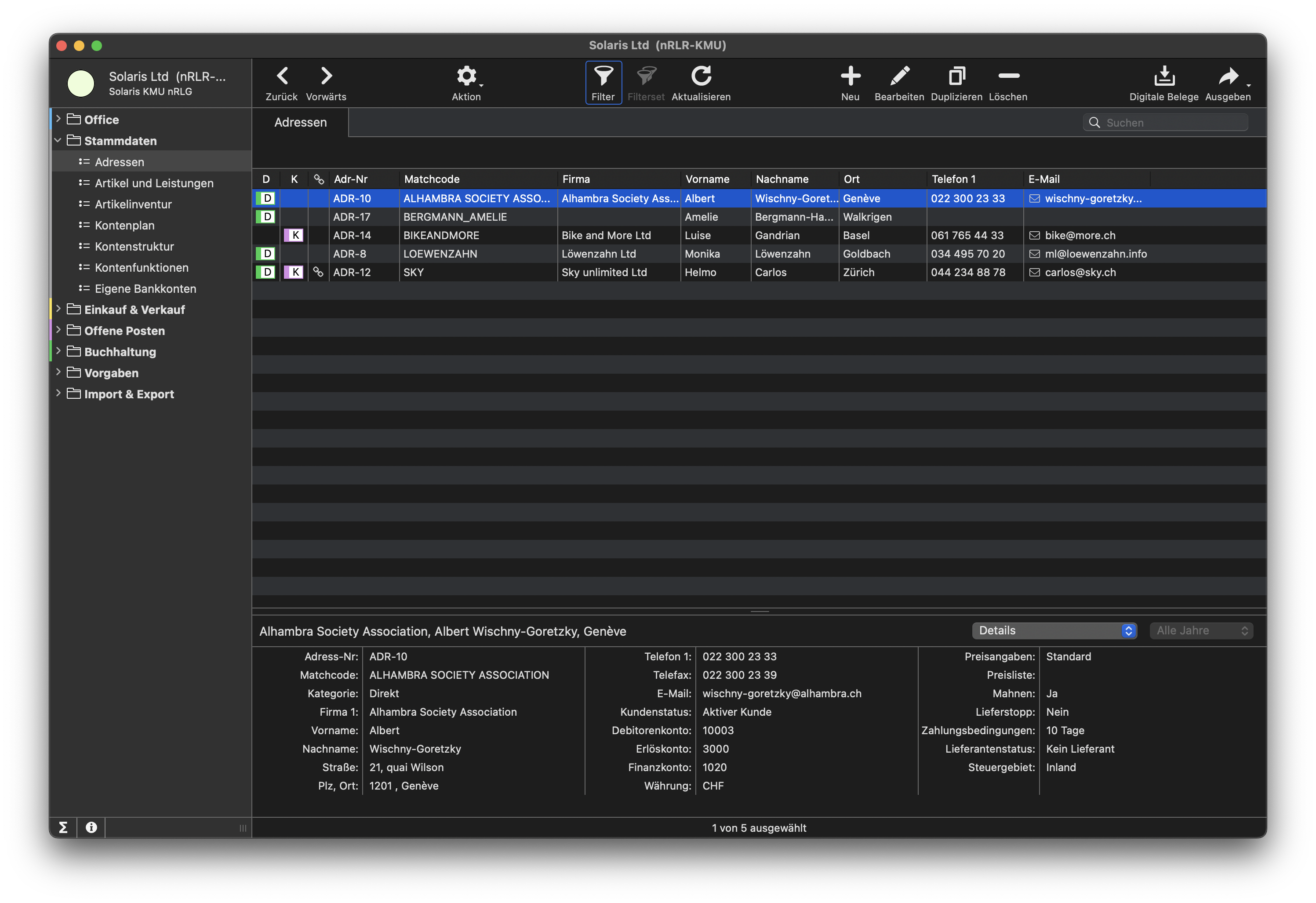
Task: Go back with the Zurück button
Action: click(282, 76)
